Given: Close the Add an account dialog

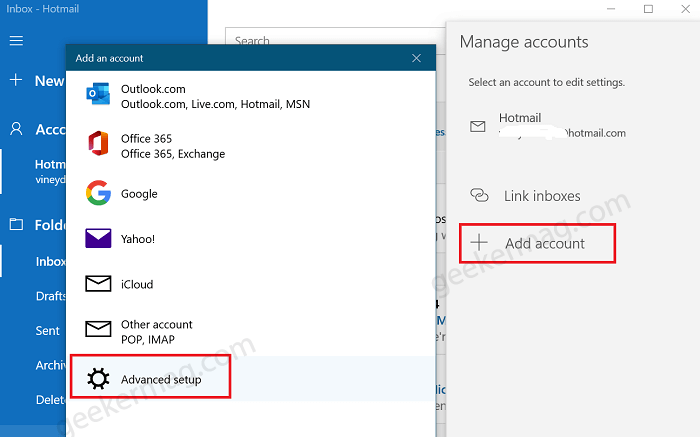Looking at the screenshot, I should point(417,58).
